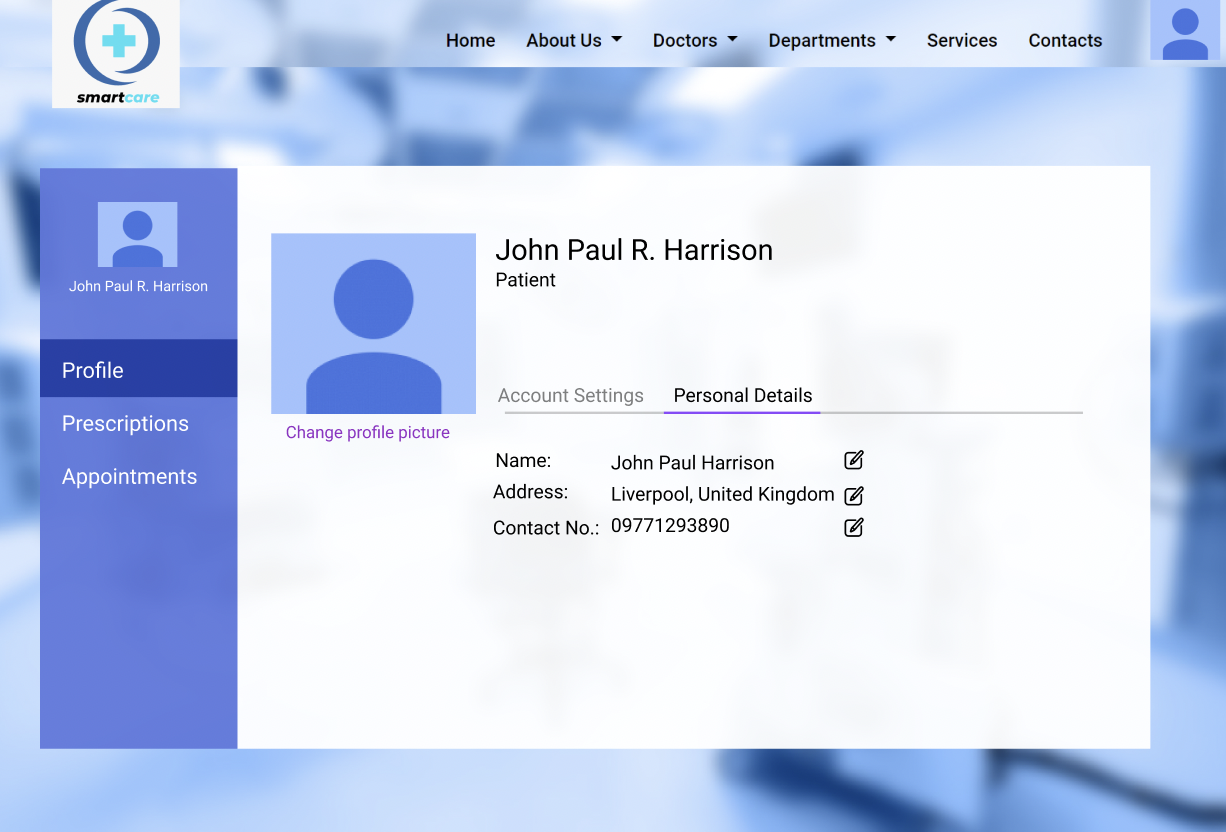Open Prescriptions from the sidebar
The image size is (1226, 832).
click(125, 423)
